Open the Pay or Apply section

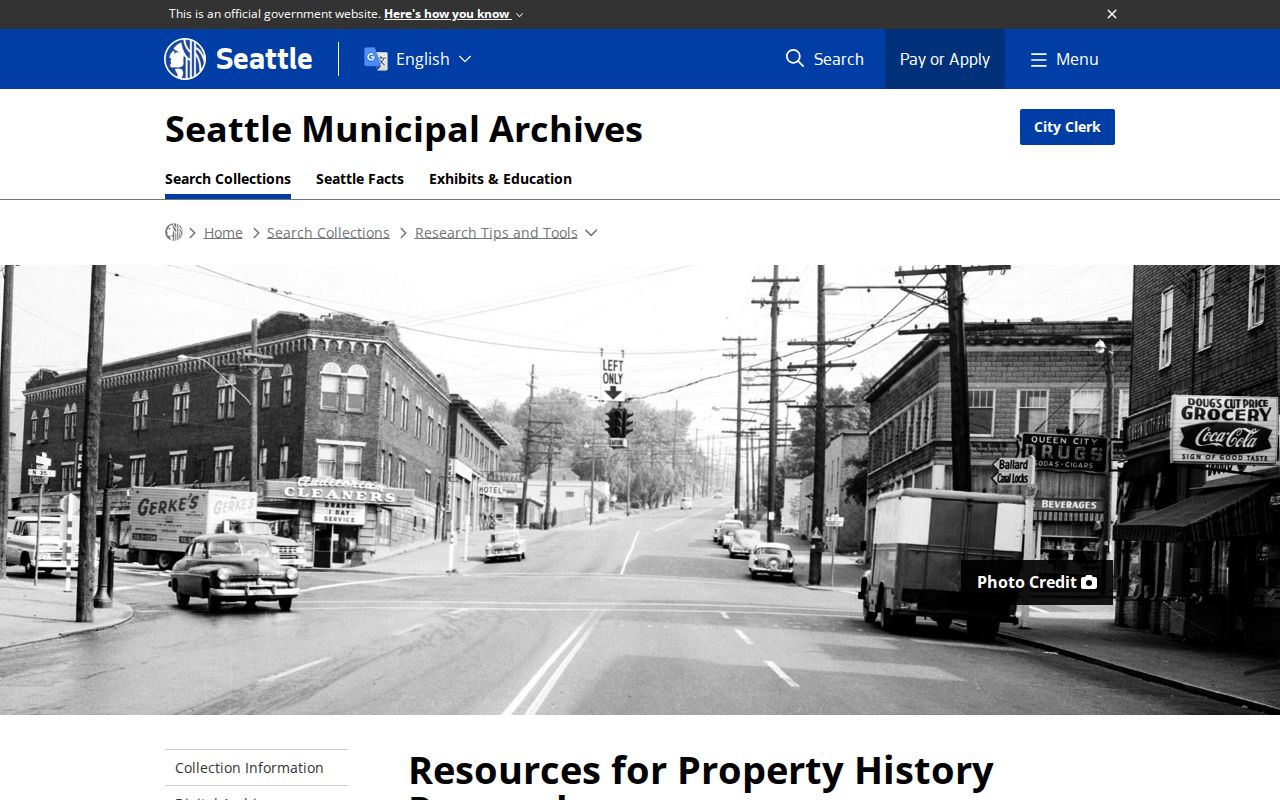(x=944, y=59)
